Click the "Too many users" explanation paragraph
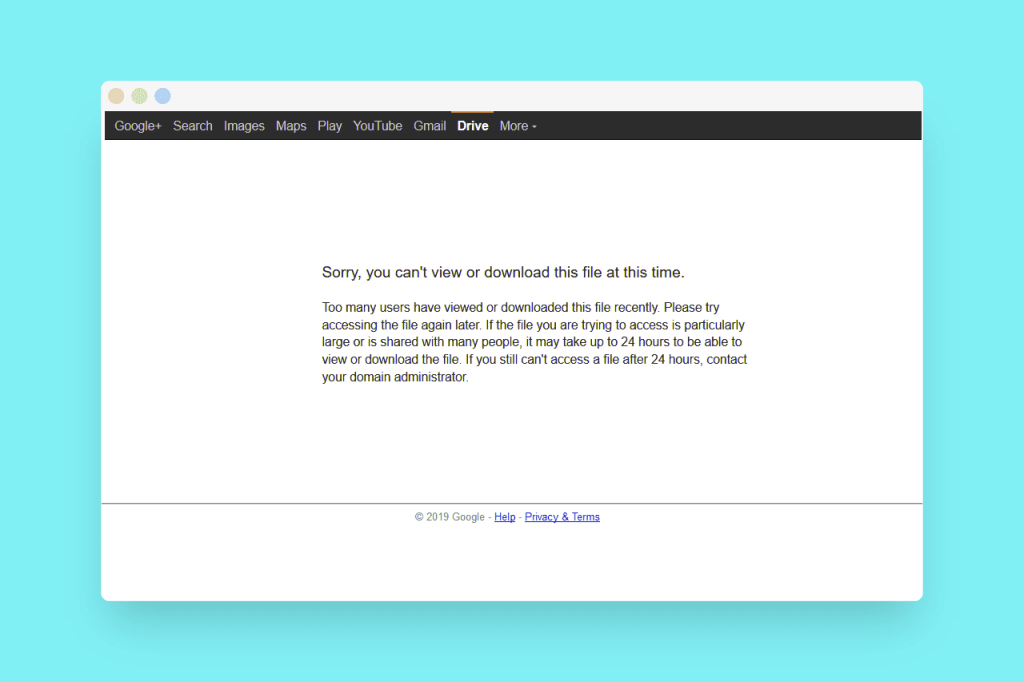This screenshot has height=682, width=1024. 534,334
